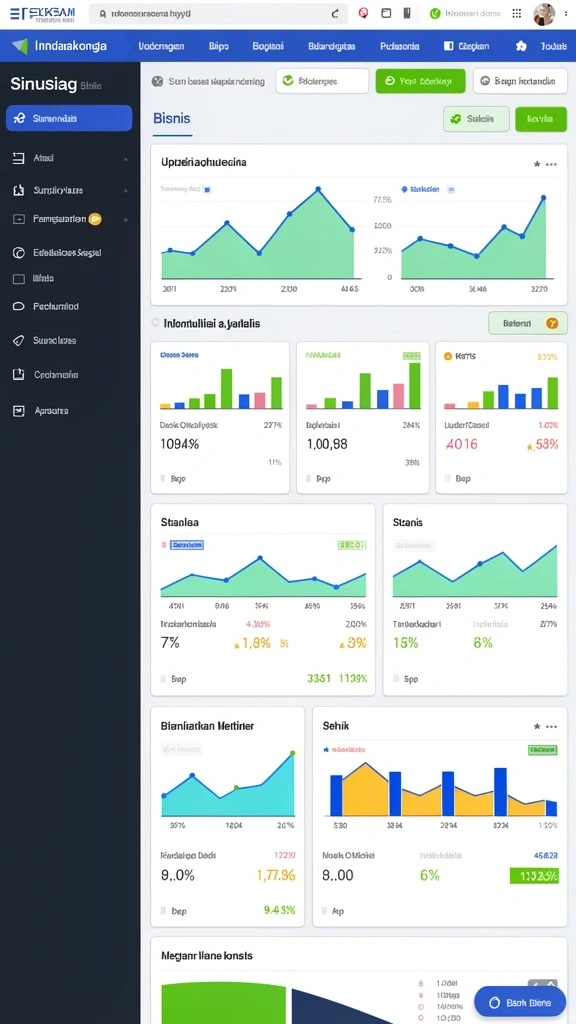Open the Pudesonia menu in navigation bar
Image resolution: width=576 pixels, height=1024 pixels.
[400, 46]
